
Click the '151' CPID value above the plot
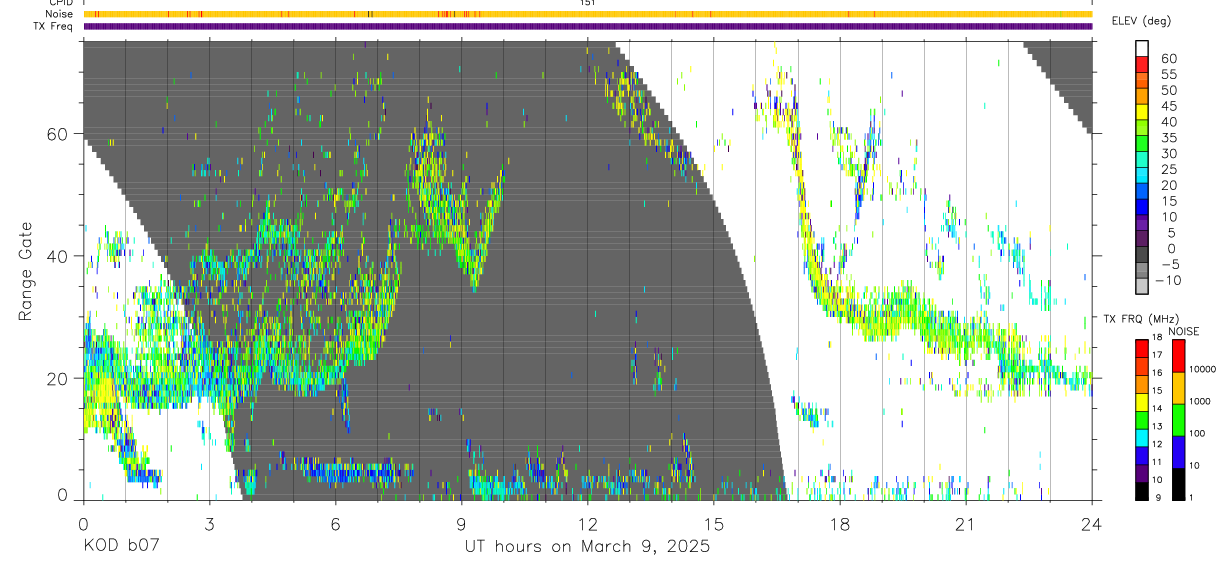(588, 3)
